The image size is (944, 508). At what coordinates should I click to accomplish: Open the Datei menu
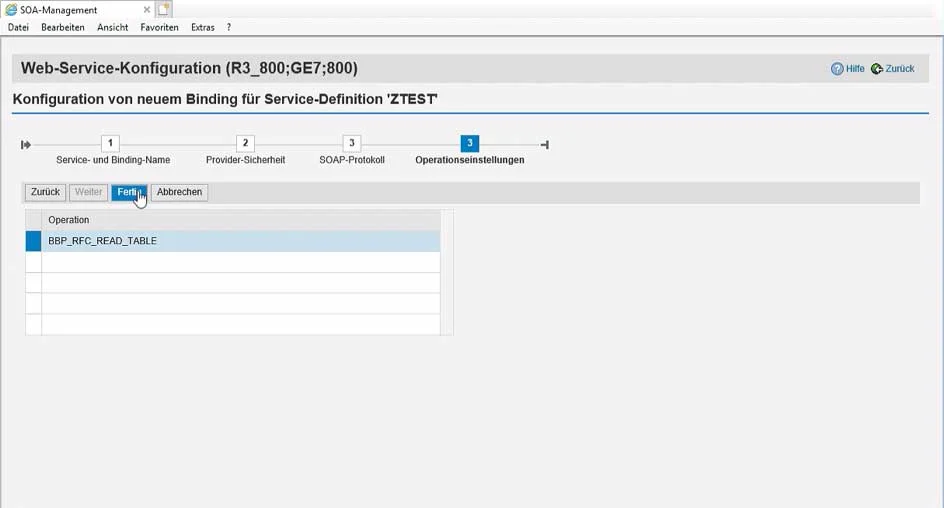18,27
